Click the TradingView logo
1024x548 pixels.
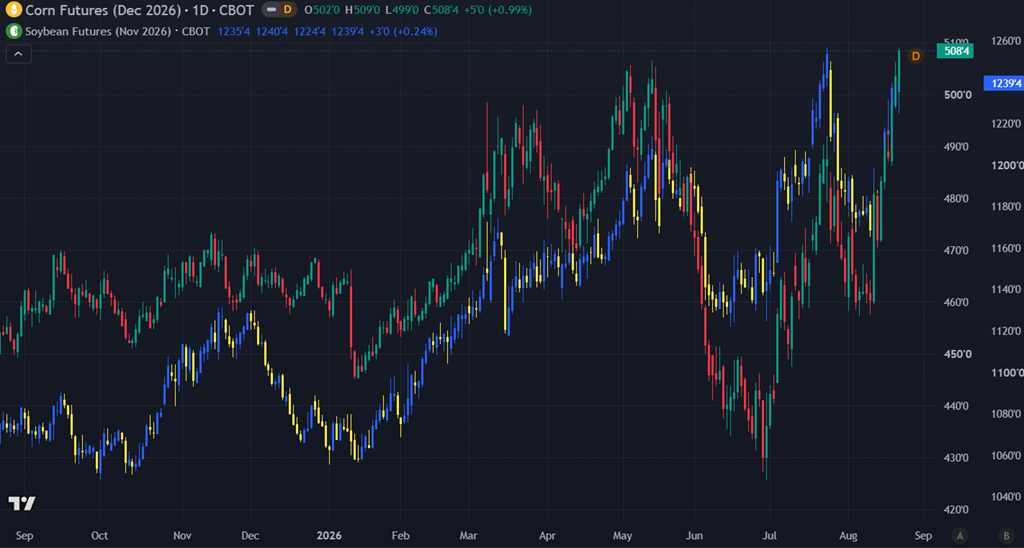coord(22,503)
